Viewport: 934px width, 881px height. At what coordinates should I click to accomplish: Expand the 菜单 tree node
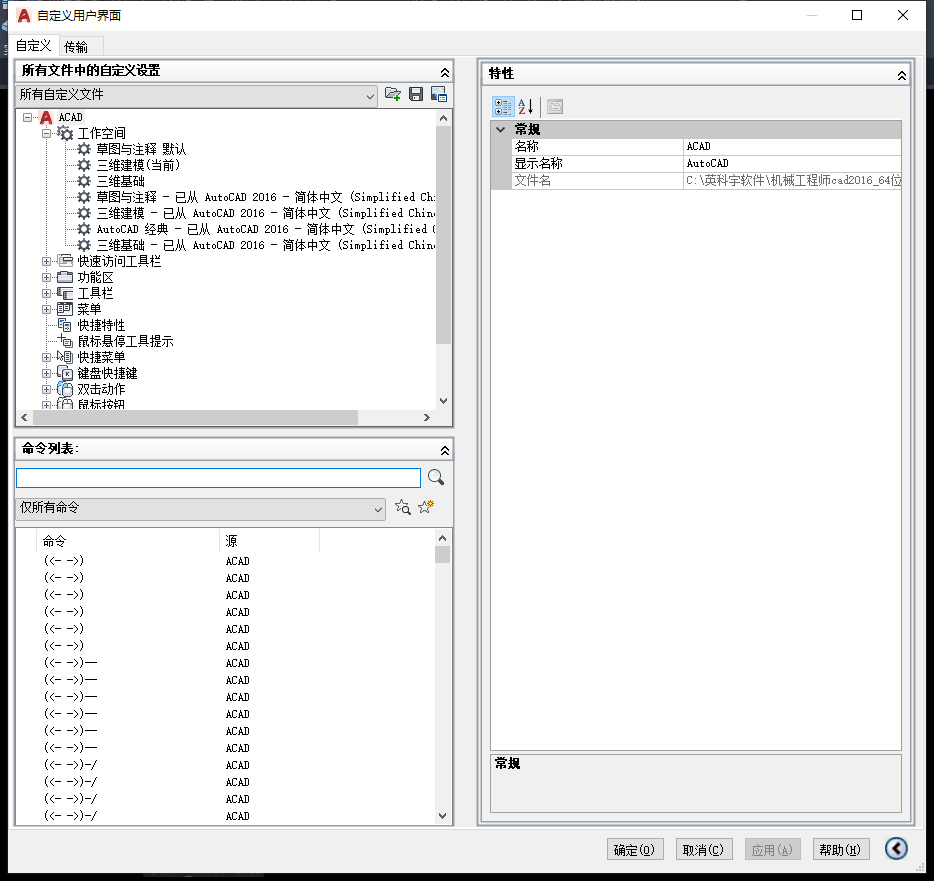(x=46, y=309)
